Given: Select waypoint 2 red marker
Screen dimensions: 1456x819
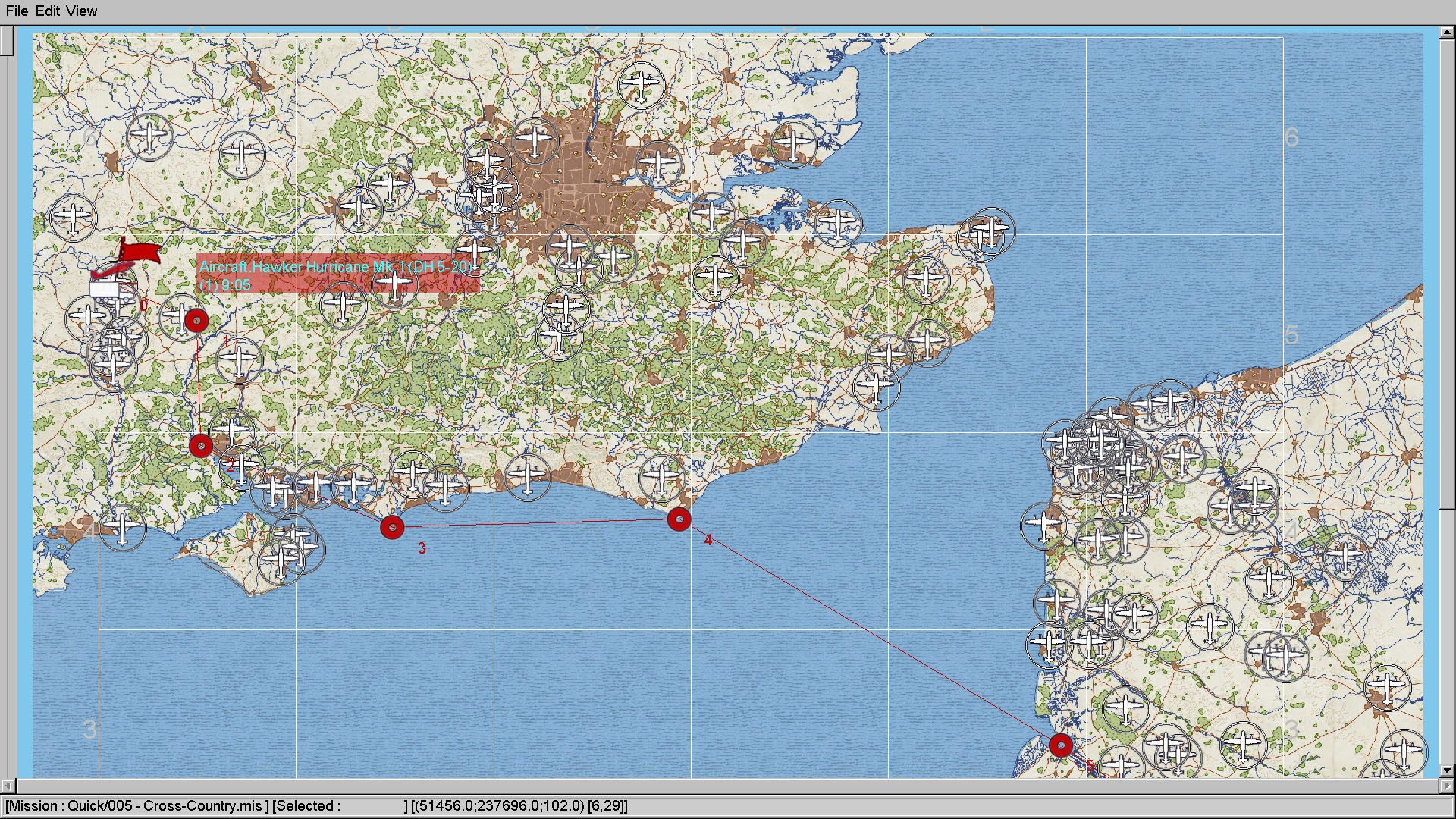Looking at the screenshot, I should click(x=201, y=446).
